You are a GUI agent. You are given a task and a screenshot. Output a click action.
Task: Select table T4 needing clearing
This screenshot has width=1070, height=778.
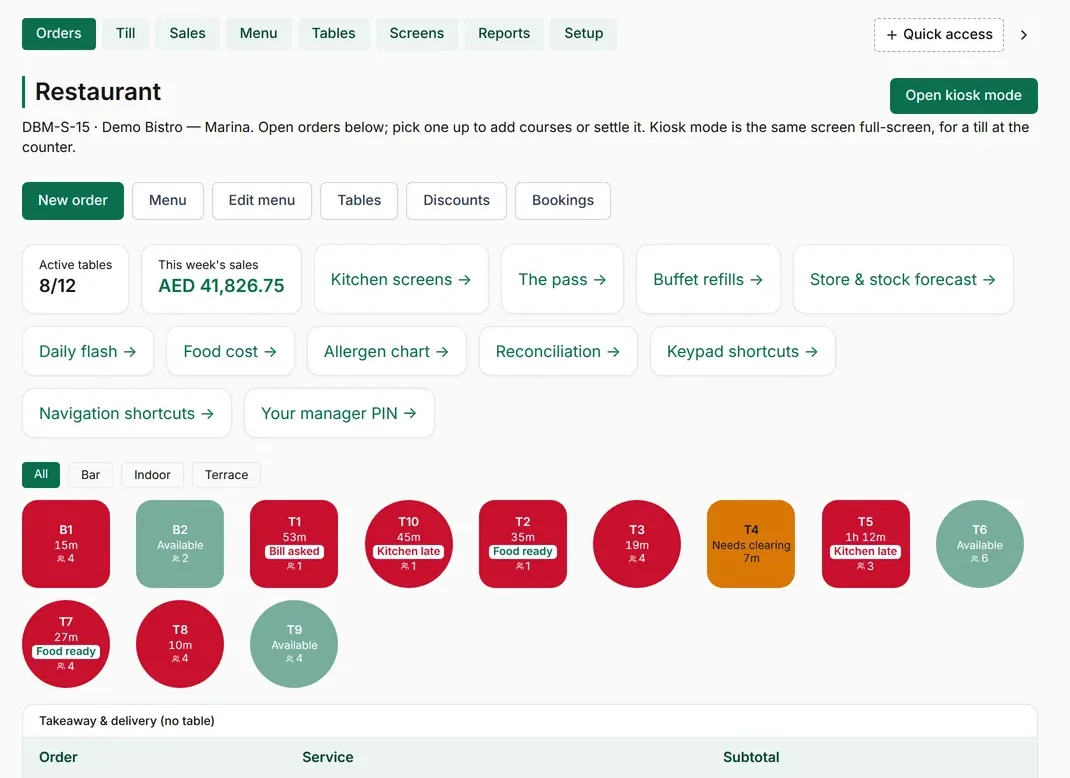pyautogui.click(x=751, y=544)
